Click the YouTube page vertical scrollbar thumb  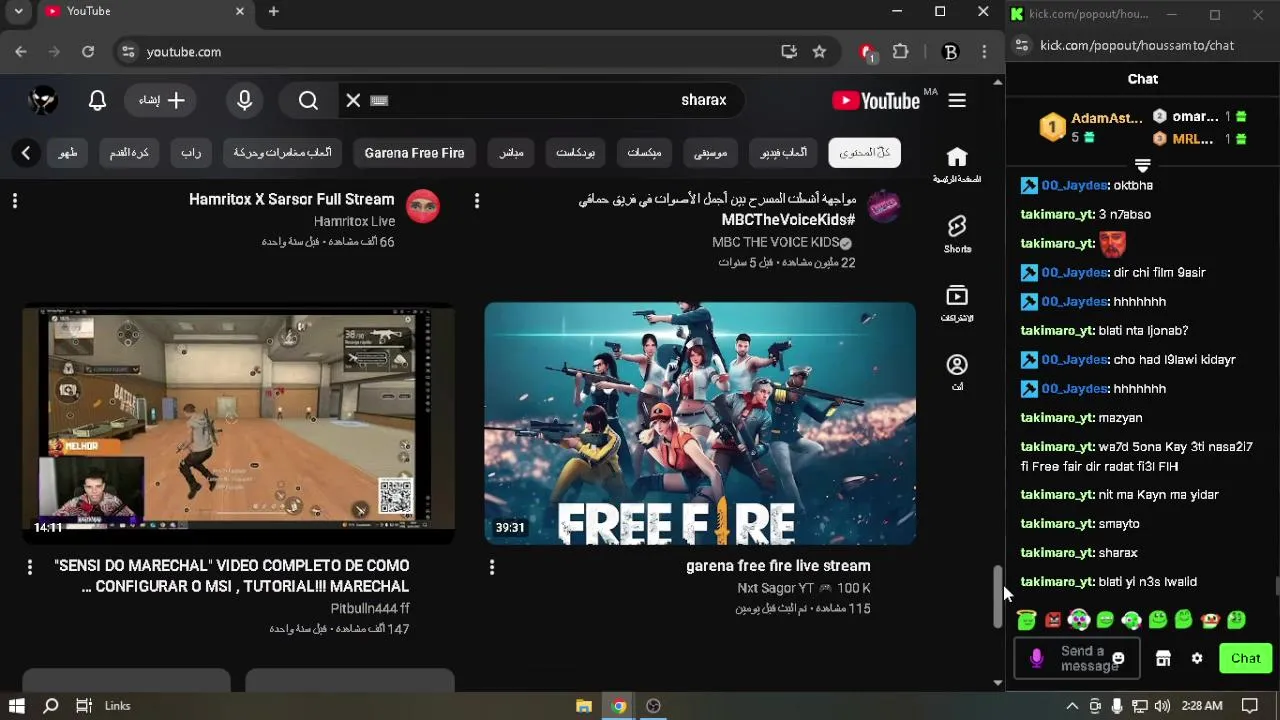[997, 597]
